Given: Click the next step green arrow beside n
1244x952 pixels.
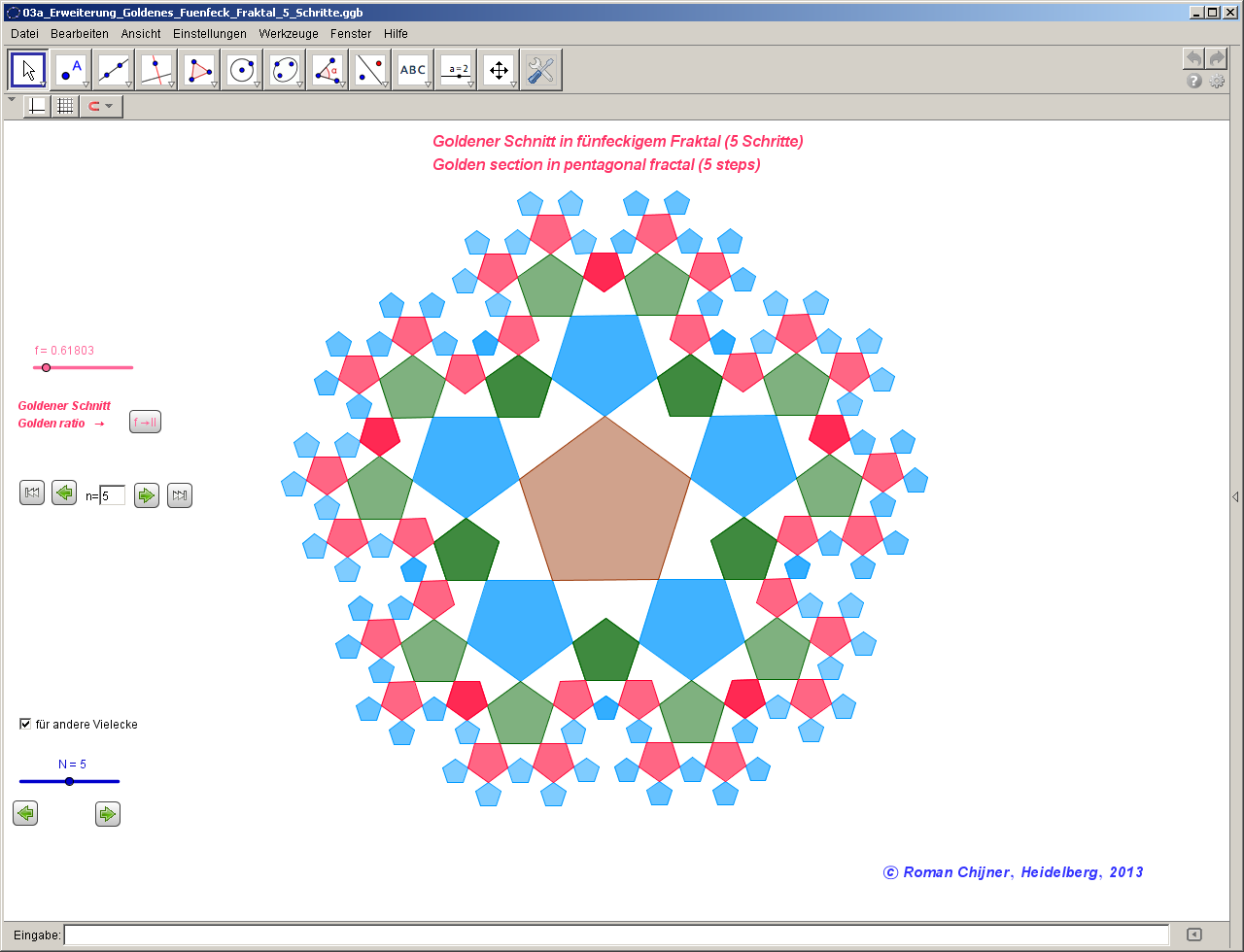Looking at the screenshot, I should pos(146,494).
